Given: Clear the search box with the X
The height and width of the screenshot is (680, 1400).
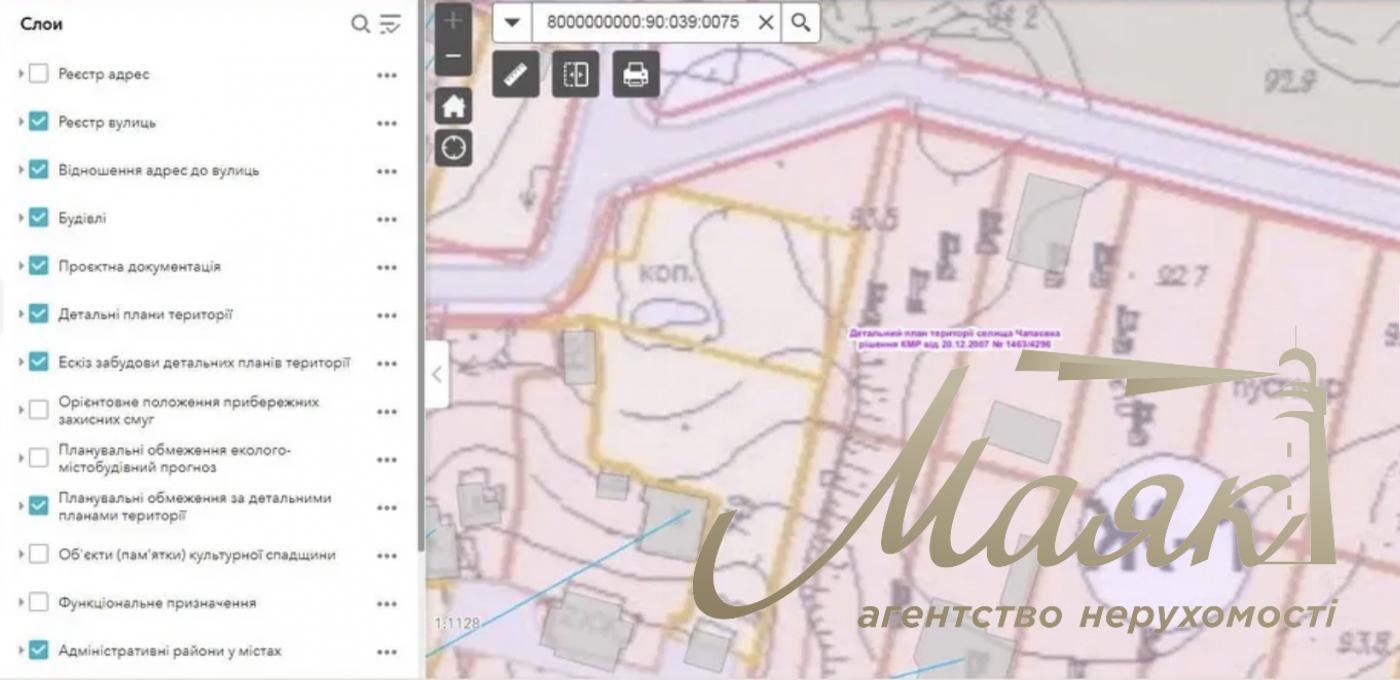Looking at the screenshot, I should coord(766,22).
